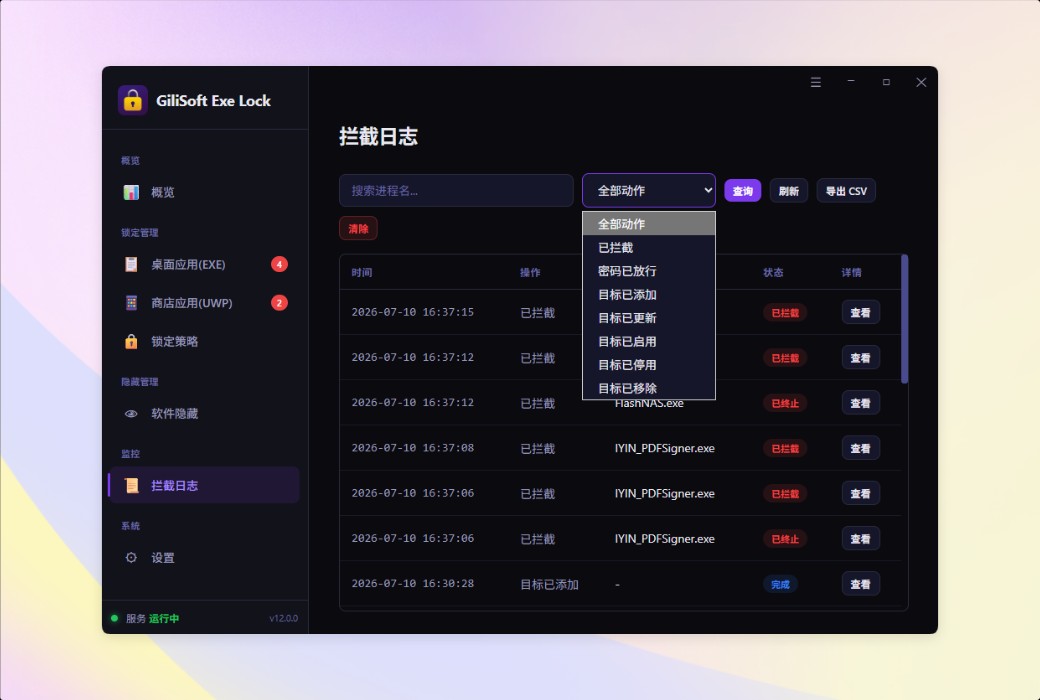This screenshot has width=1040, height=700.
Task: Select 已拦截 option in dropdown list
Action: point(649,247)
